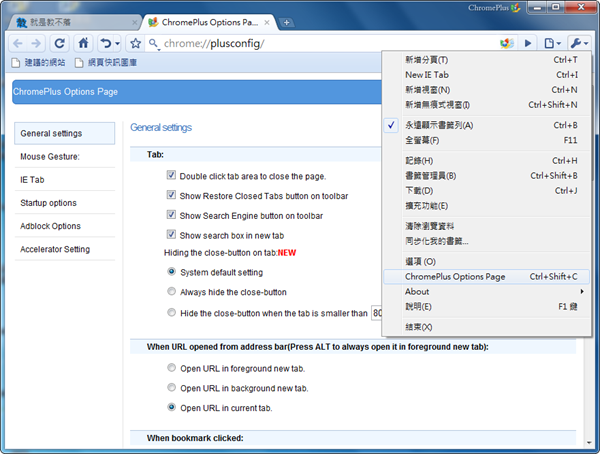Go to the Home page icon
The width and height of the screenshot is (600, 454).
(x=83, y=43)
